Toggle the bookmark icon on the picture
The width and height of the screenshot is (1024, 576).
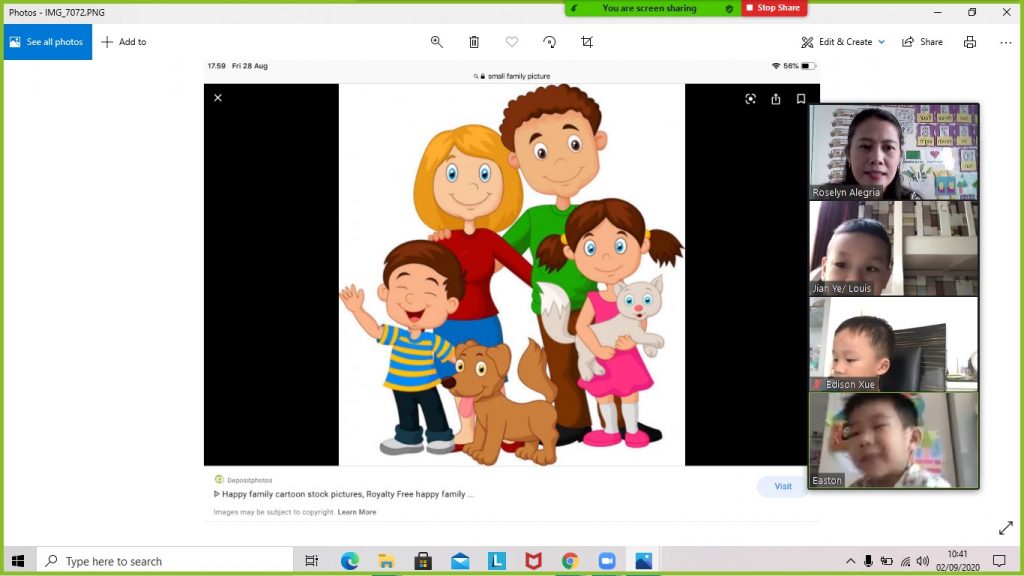[801, 99]
